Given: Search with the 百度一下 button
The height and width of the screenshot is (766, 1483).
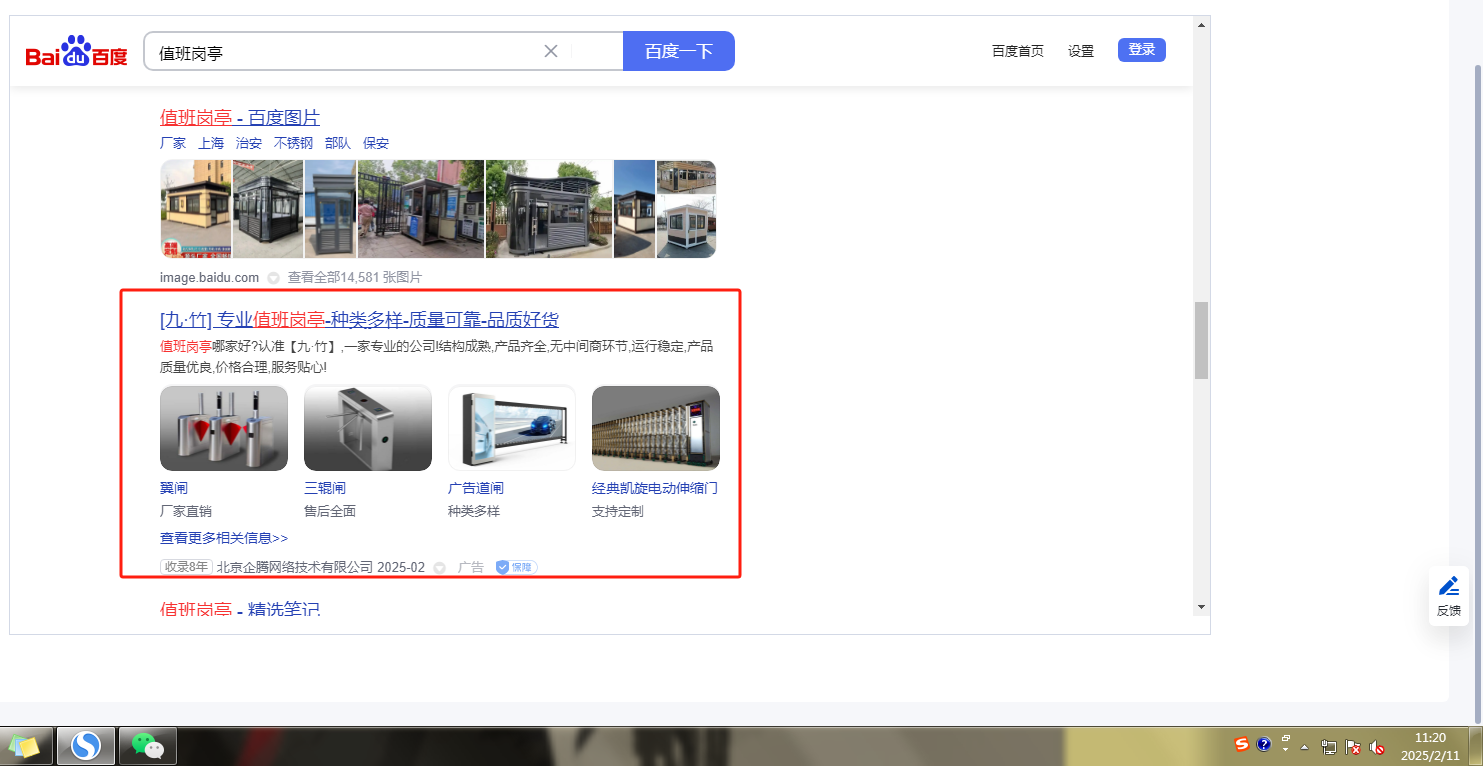Looking at the screenshot, I should point(679,51).
